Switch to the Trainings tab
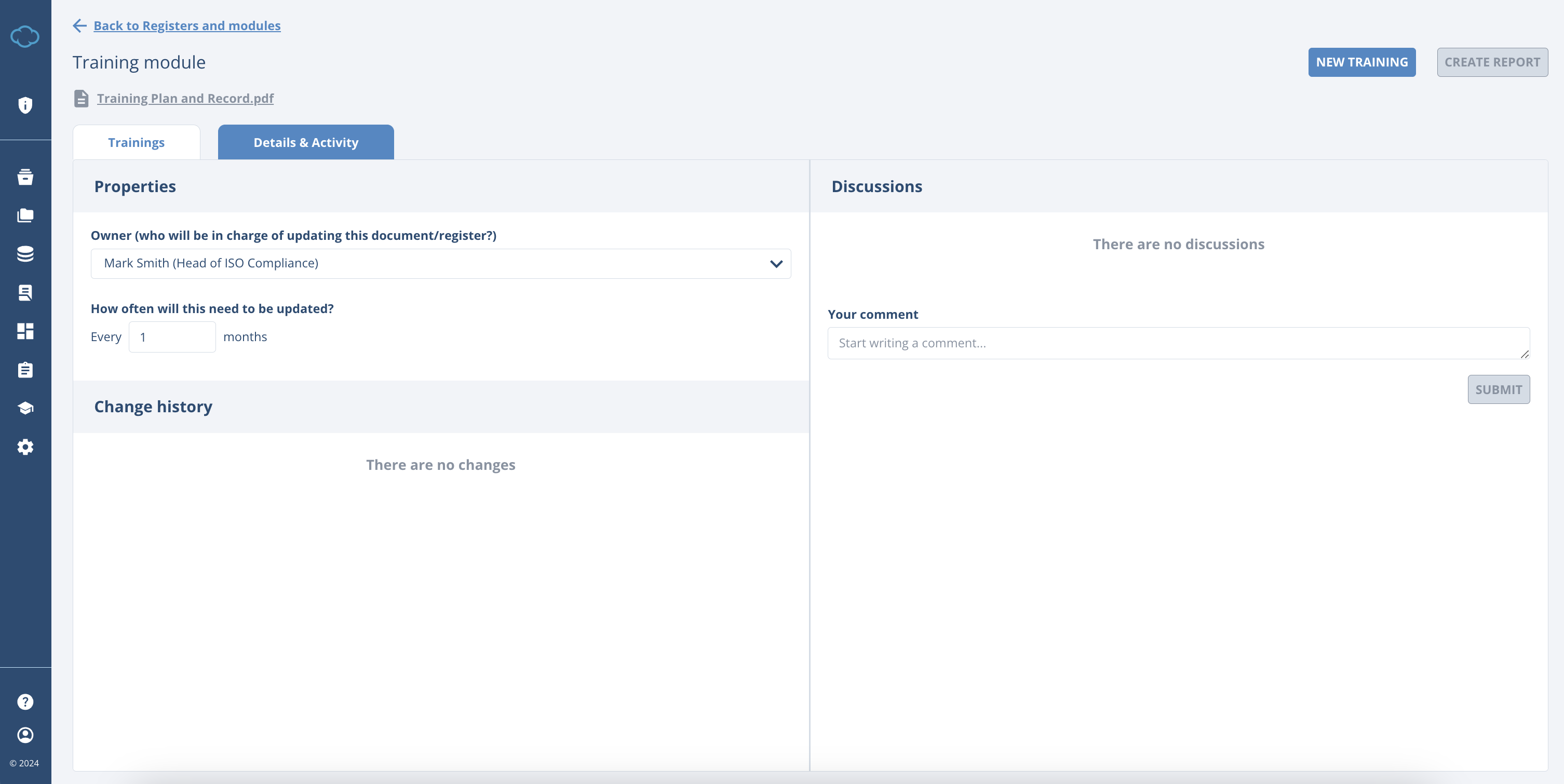 point(136,142)
